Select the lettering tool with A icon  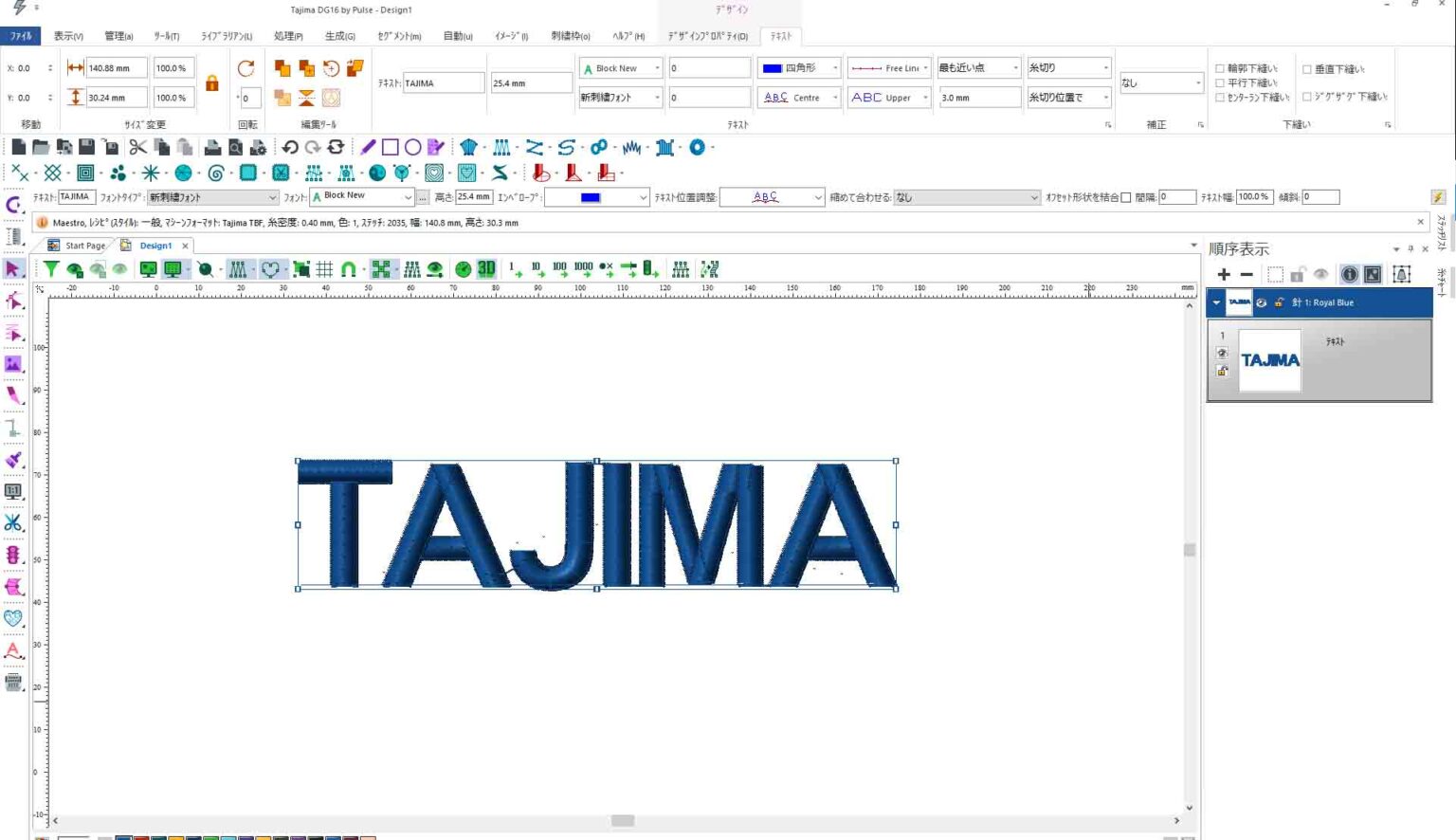tap(12, 651)
